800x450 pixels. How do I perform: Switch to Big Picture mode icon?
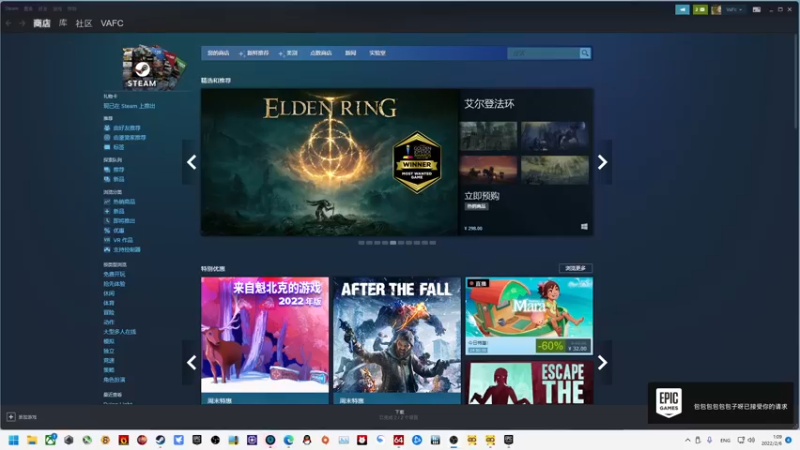point(757,10)
